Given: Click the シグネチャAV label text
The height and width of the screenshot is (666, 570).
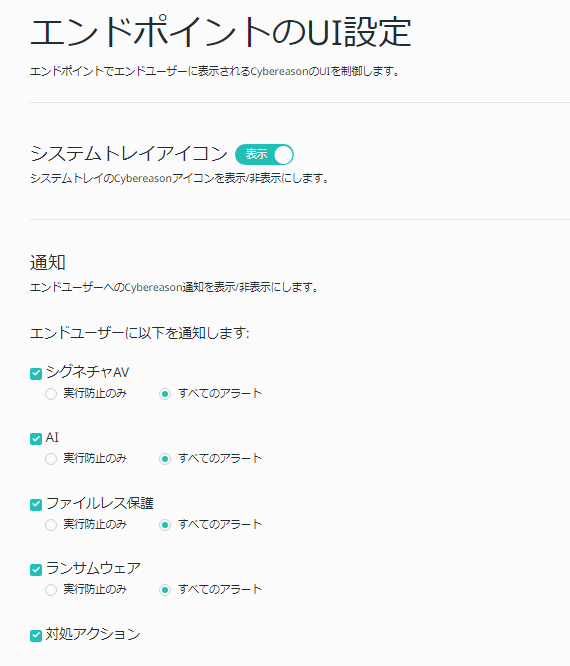Looking at the screenshot, I should click(87, 372).
